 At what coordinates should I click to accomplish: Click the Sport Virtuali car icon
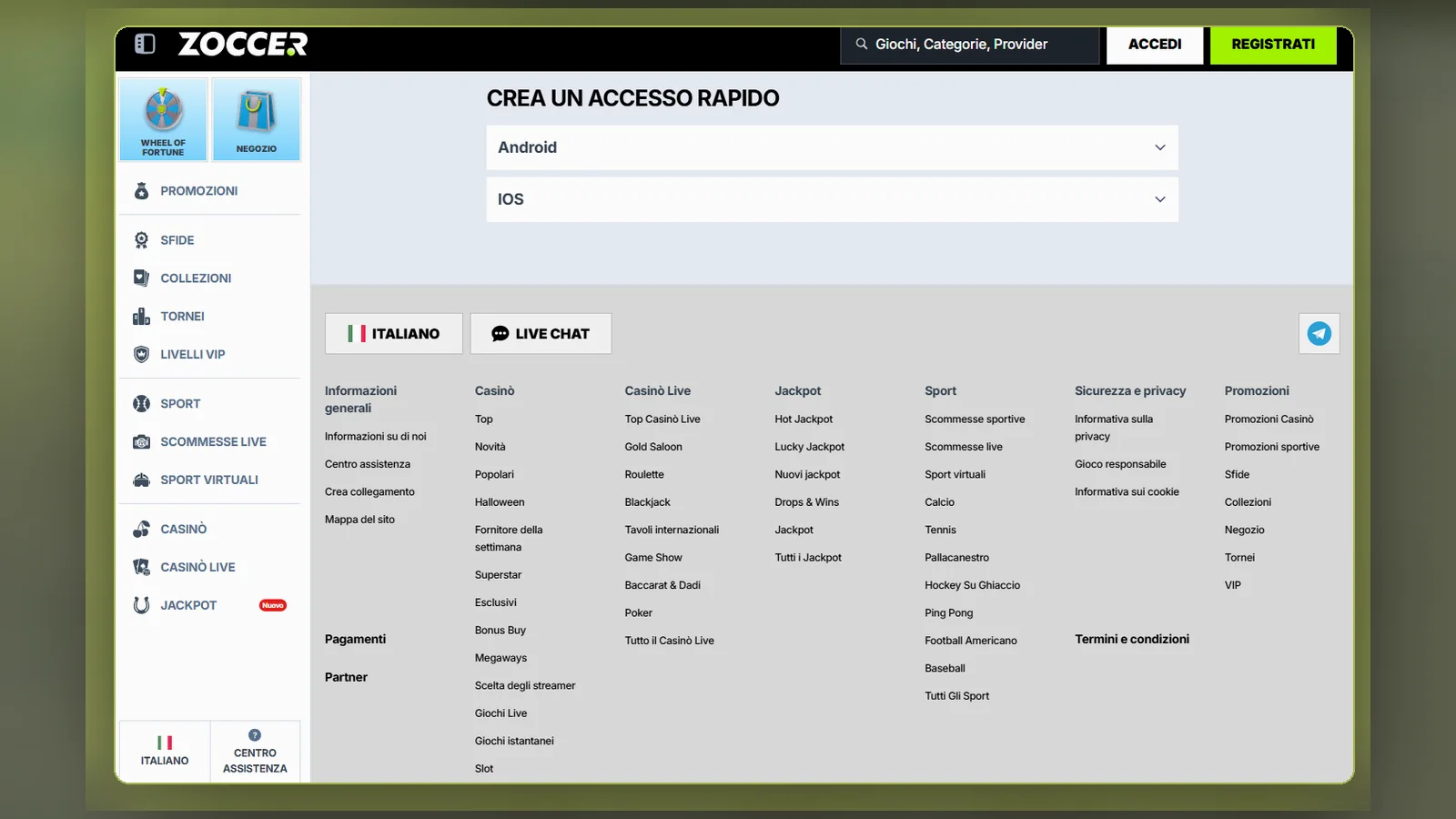[x=141, y=480]
